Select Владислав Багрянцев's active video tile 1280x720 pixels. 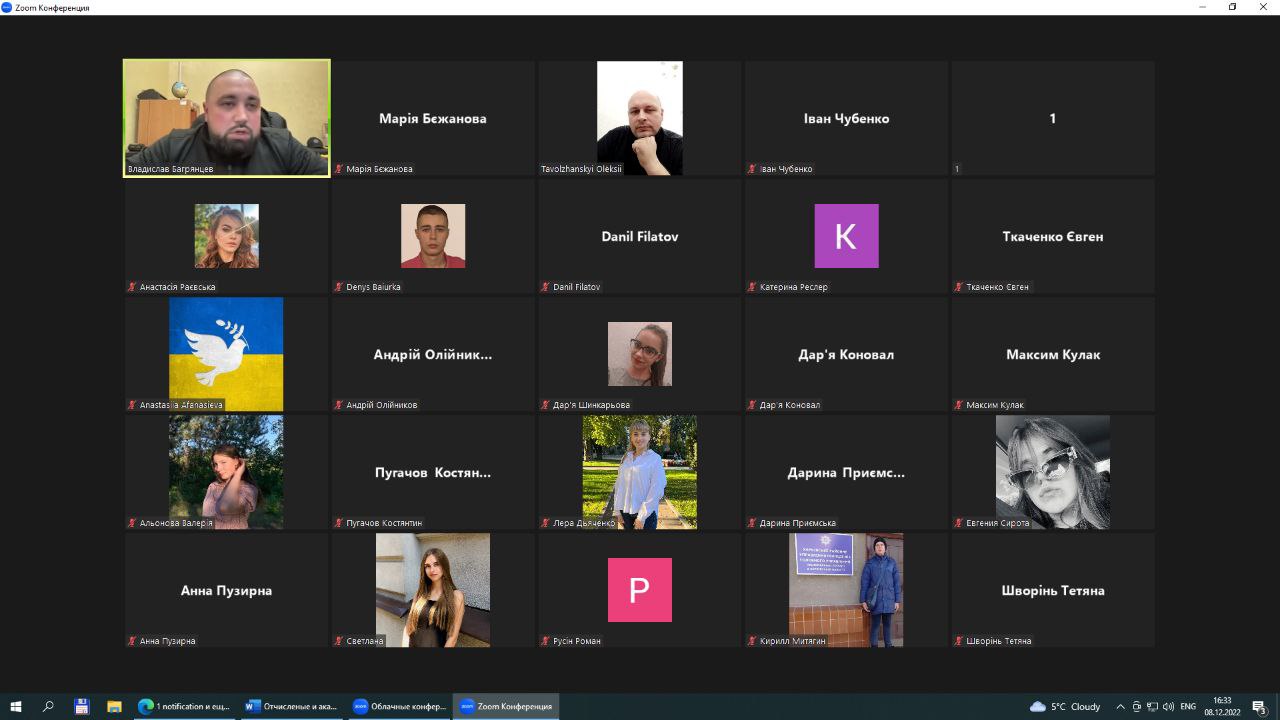point(227,118)
